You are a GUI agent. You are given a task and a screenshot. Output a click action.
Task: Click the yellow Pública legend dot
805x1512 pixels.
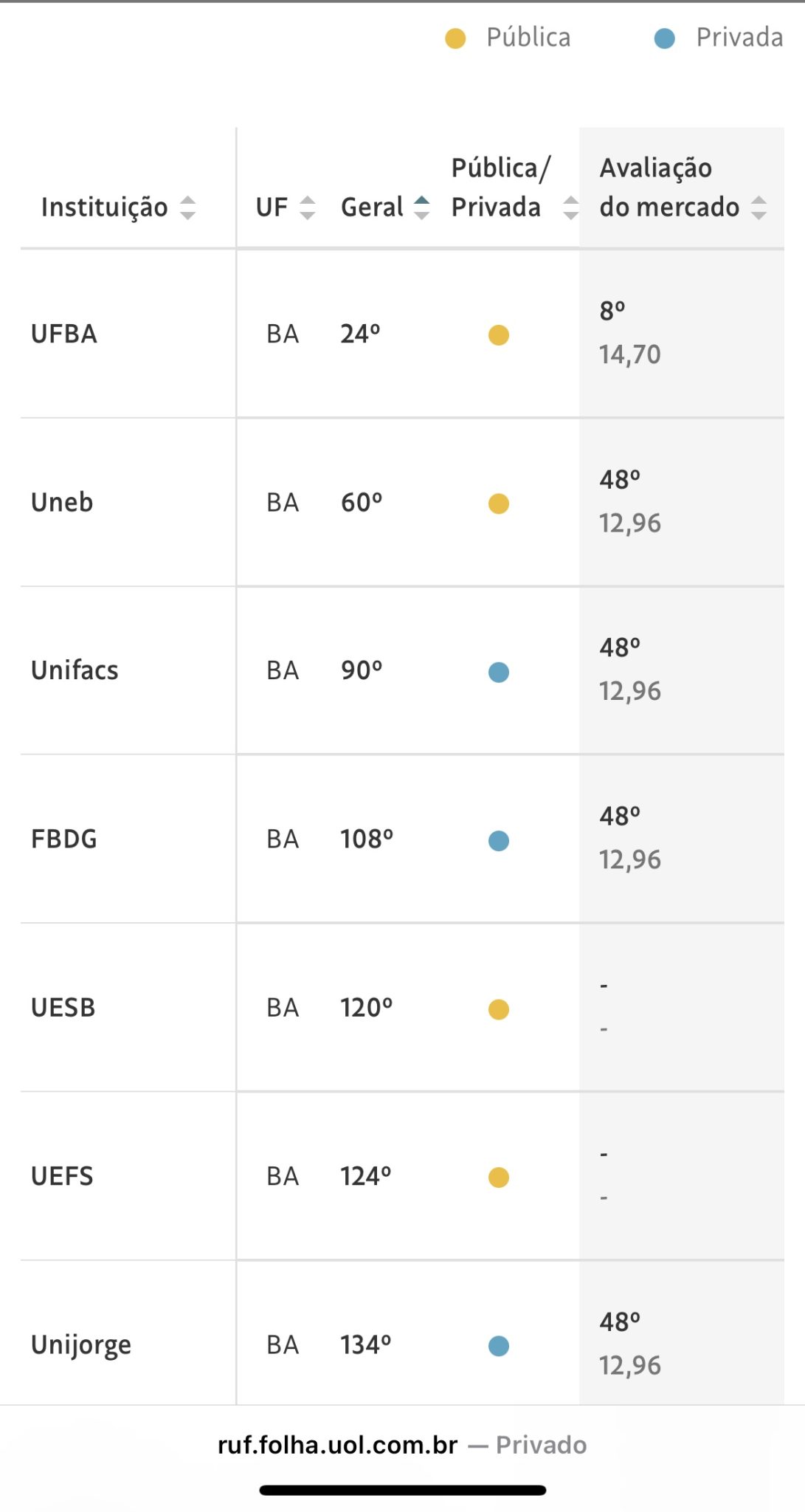pyautogui.click(x=455, y=38)
